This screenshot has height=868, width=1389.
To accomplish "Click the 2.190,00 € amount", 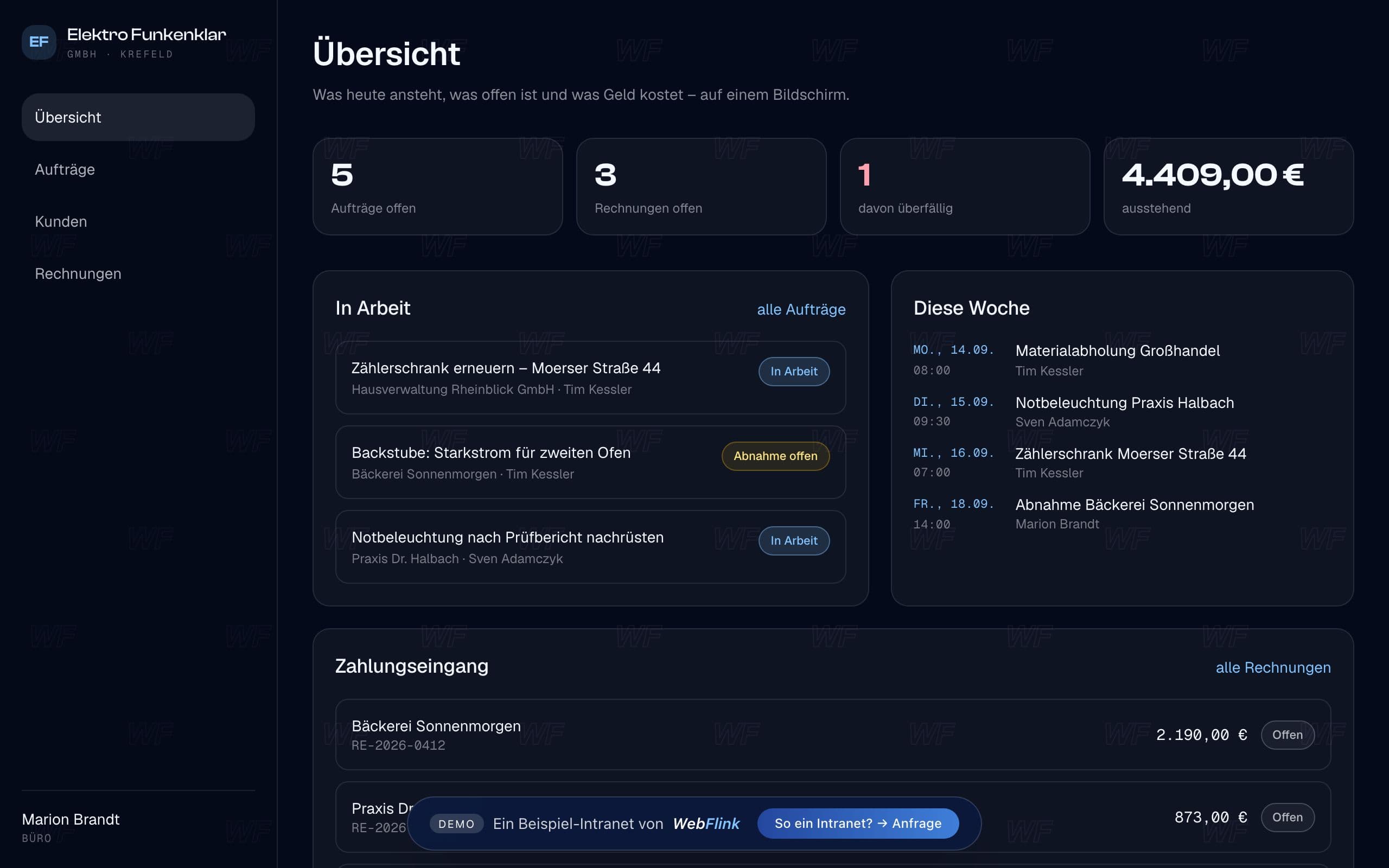I will pyautogui.click(x=1201, y=736).
